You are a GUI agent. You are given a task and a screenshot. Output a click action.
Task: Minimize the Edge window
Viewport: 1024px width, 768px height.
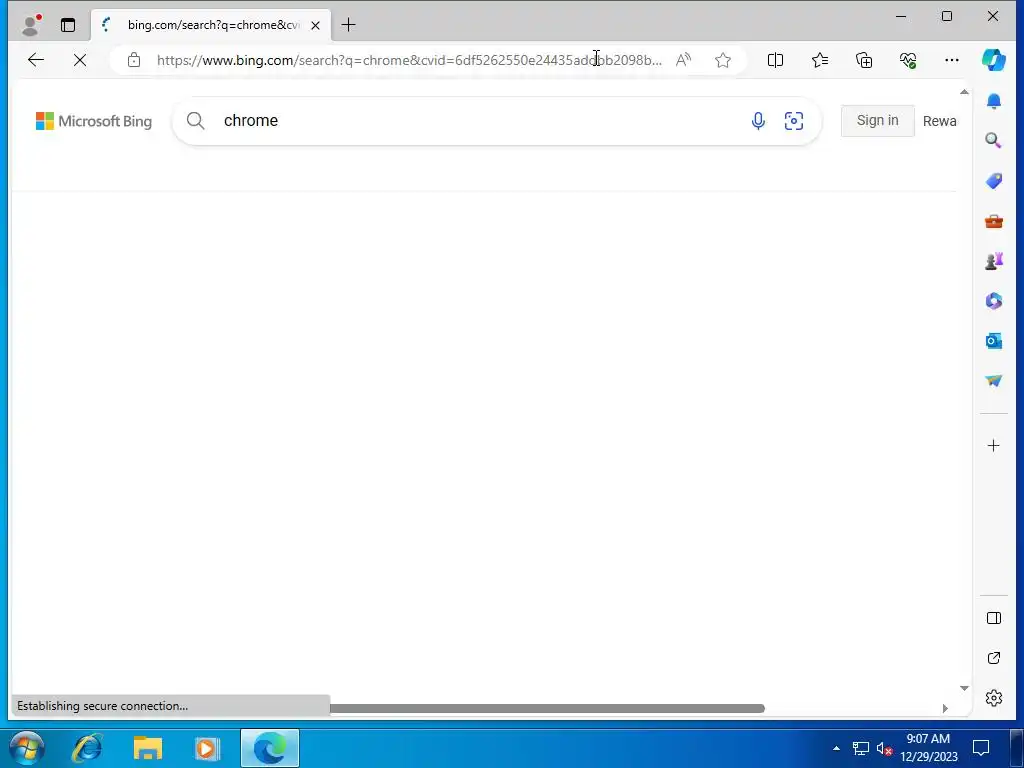[901, 16]
